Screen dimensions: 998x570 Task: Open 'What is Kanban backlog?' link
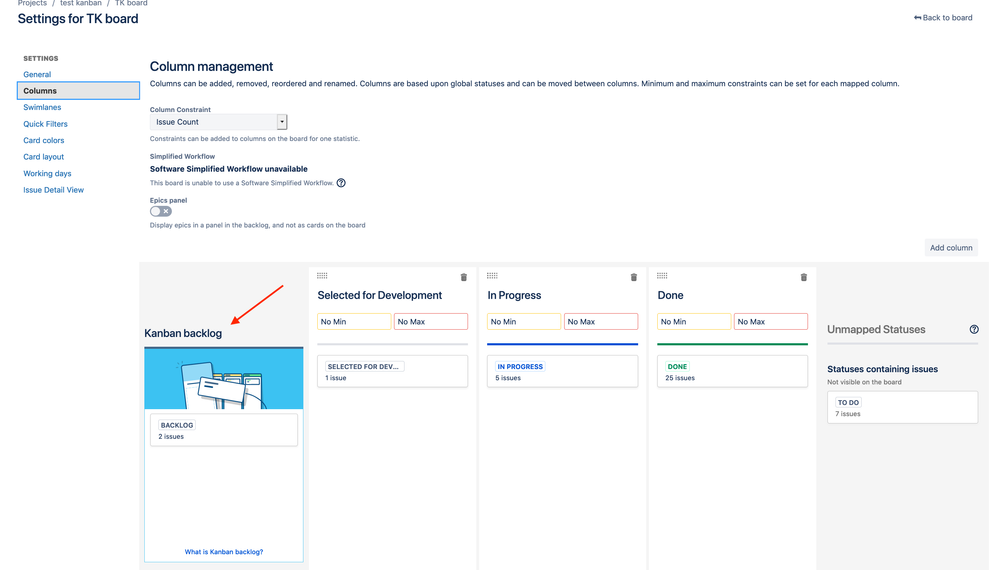(x=223, y=552)
